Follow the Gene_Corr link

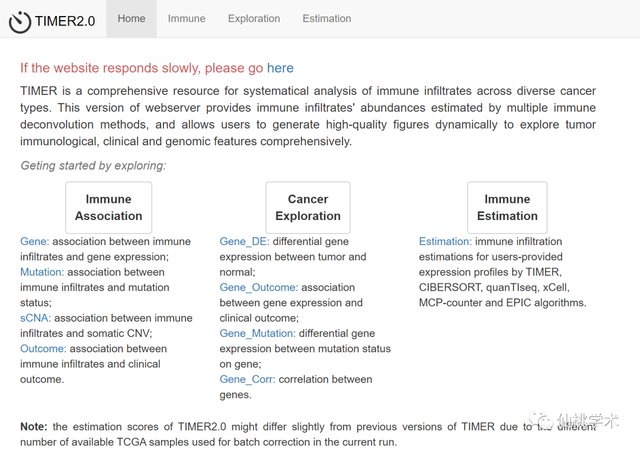point(246,380)
